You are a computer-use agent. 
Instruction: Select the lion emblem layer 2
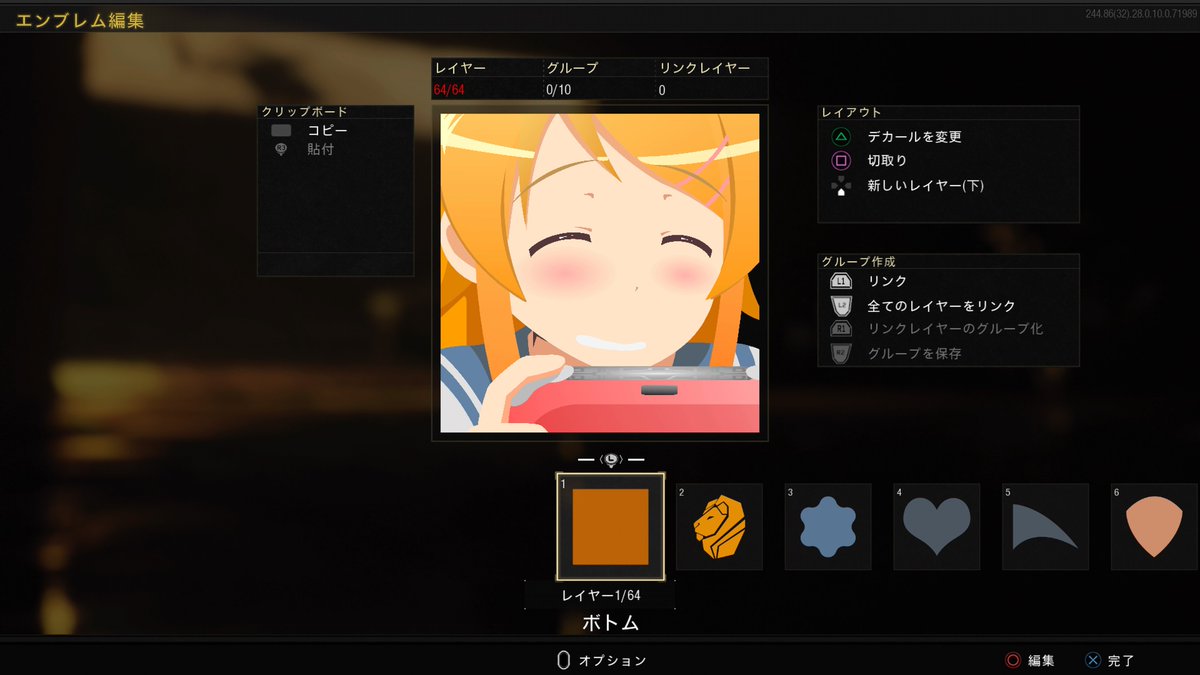pyautogui.click(x=719, y=527)
